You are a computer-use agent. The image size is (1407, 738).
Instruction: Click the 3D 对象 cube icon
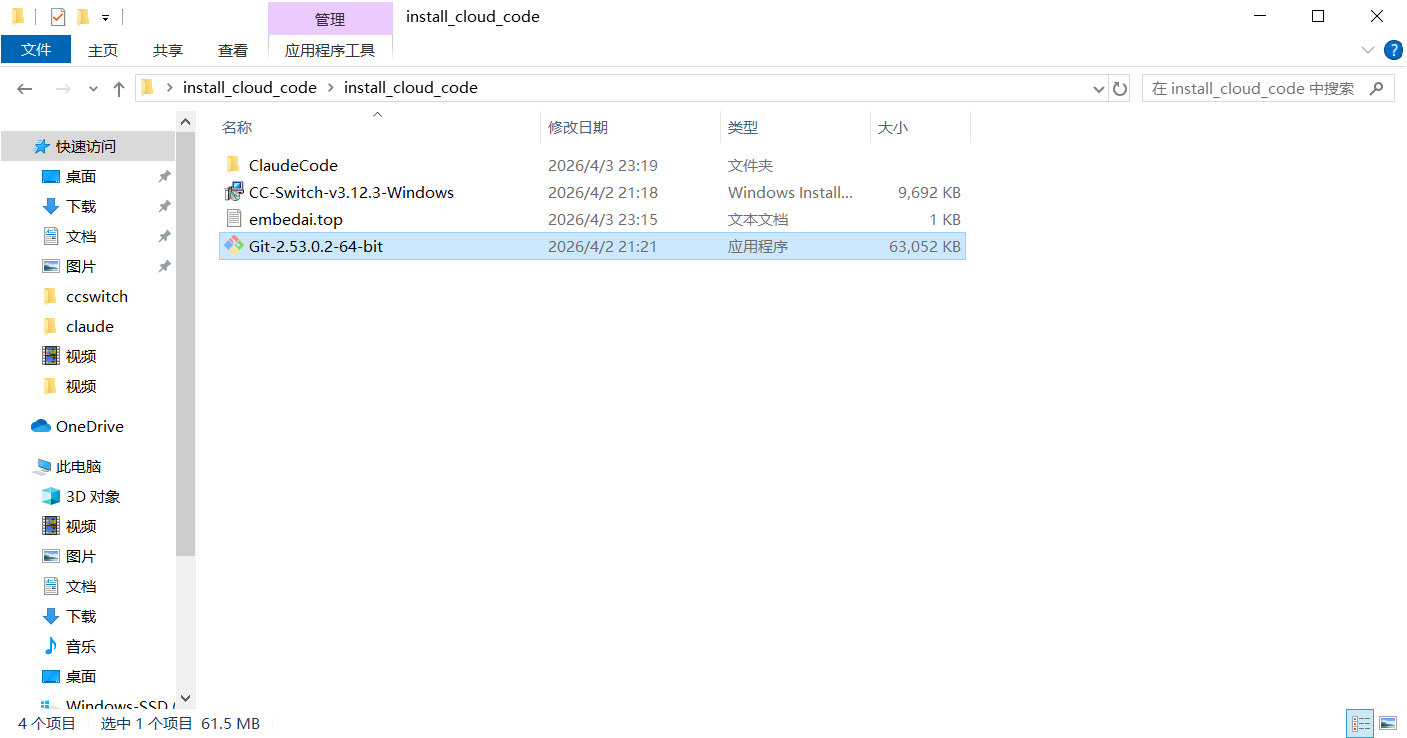(x=51, y=496)
